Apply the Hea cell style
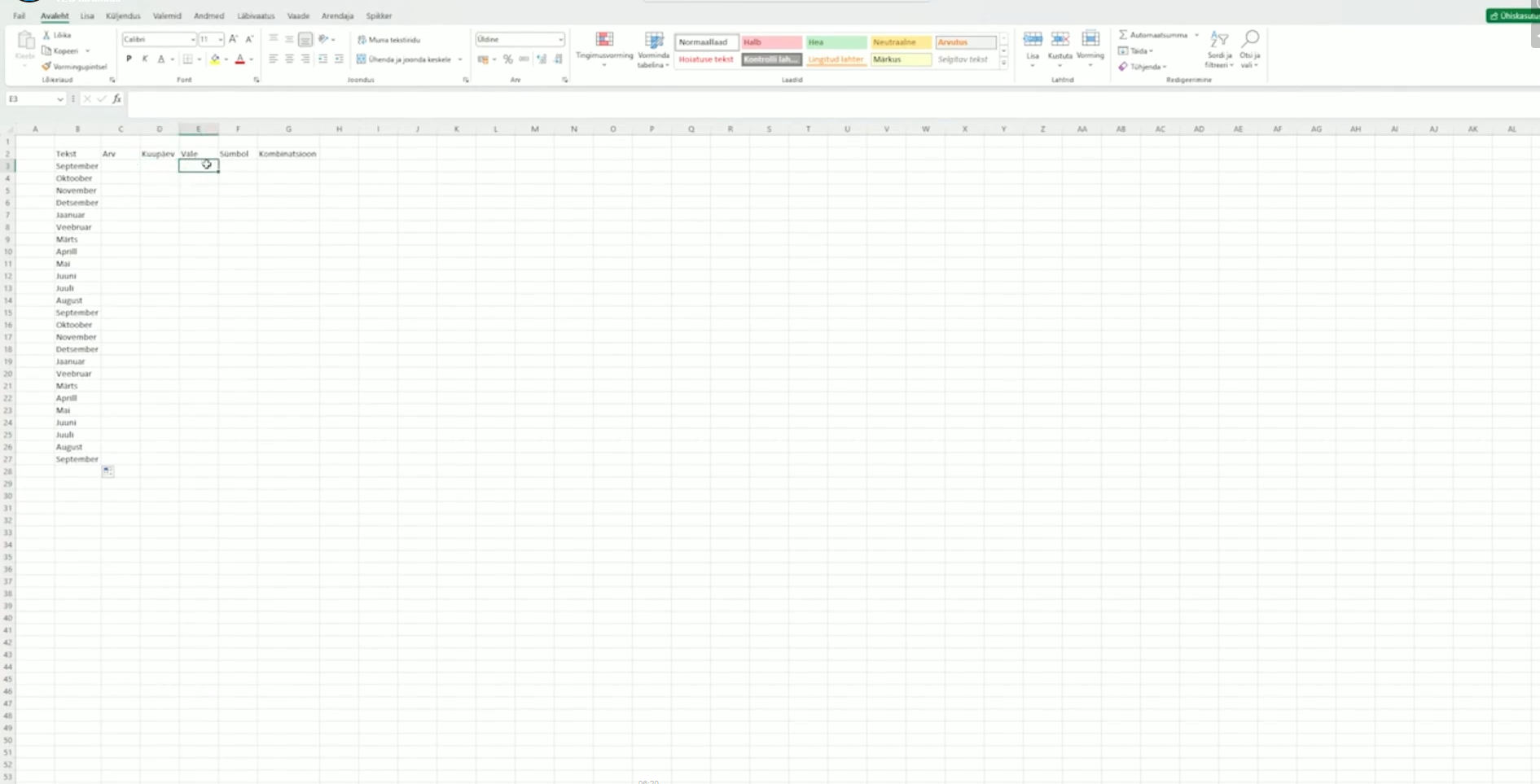Image resolution: width=1540 pixels, height=784 pixels. (836, 42)
